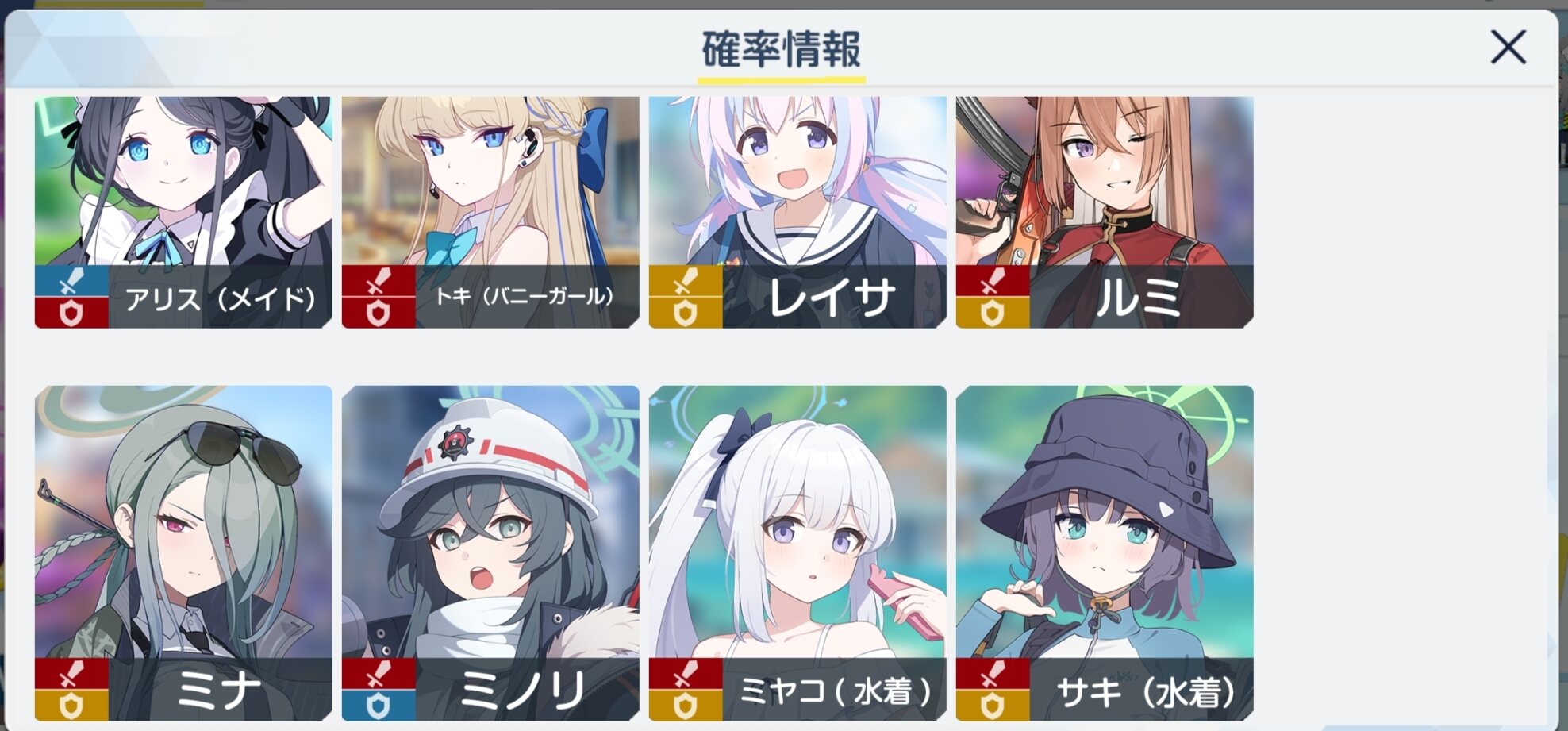Click red attack-type icon on ミナ card
Screen dimensions: 1568x731
pyautogui.click(x=71, y=674)
